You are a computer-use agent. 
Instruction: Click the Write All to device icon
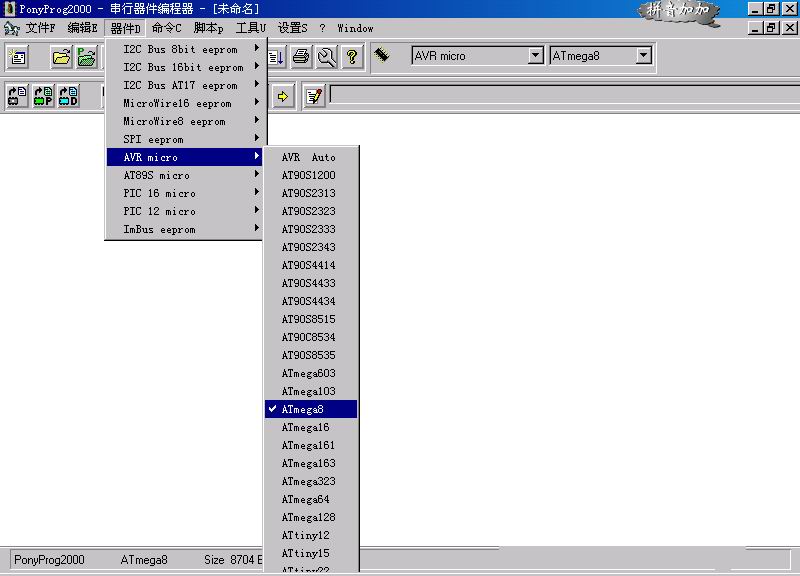click(x=17, y=96)
